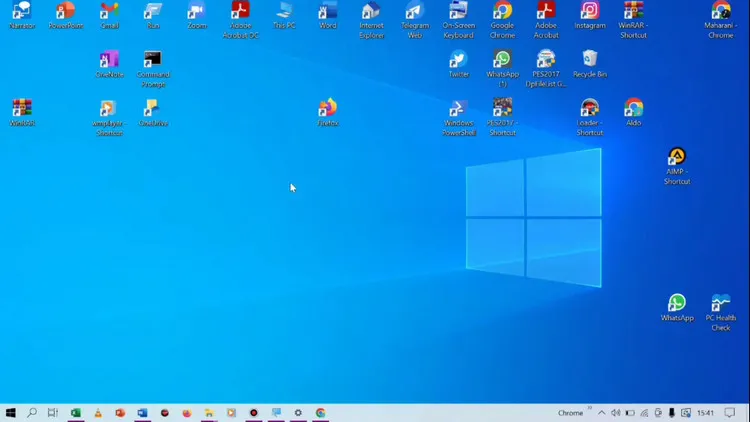Select the On-Screen Keyboard desktop icon

coord(458,20)
